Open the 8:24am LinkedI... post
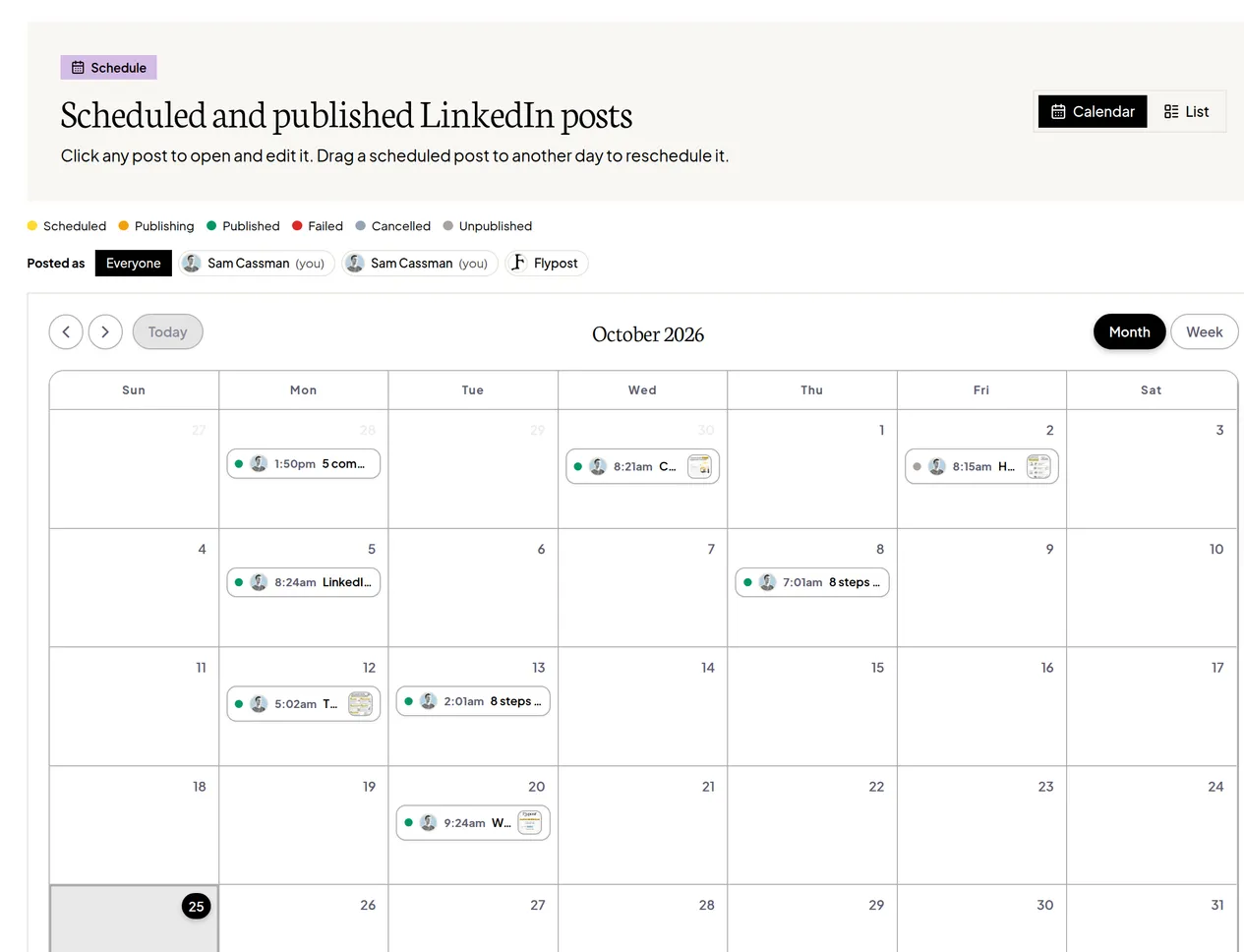The image size is (1244, 952). [303, 582]
